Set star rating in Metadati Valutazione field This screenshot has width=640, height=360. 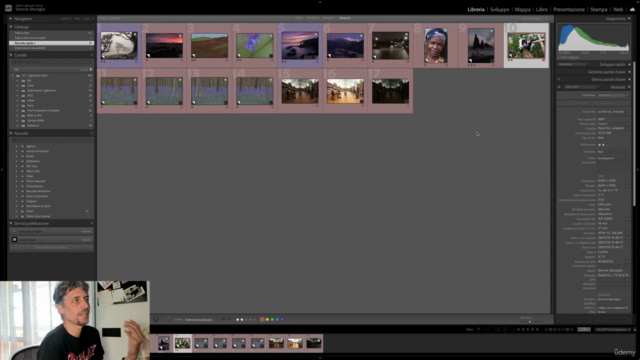(x=607, y=145)
